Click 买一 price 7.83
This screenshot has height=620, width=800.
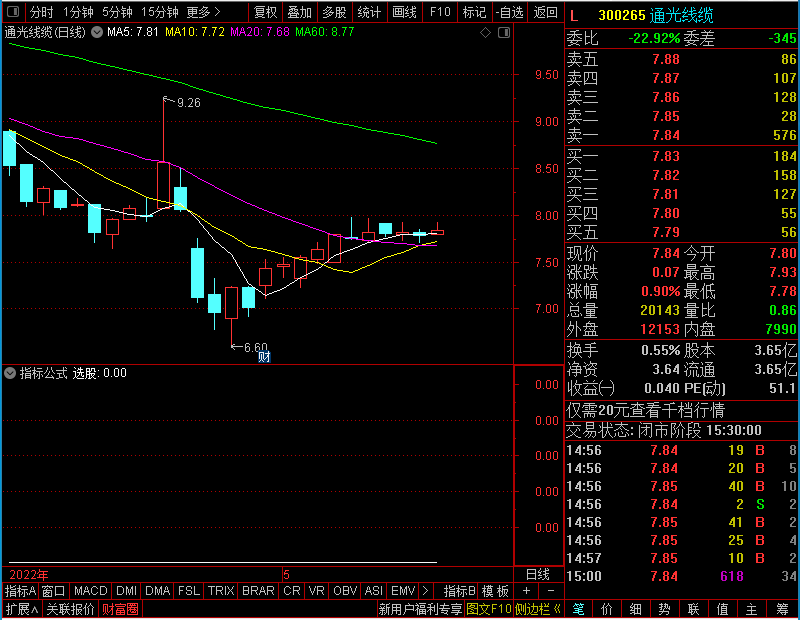coord(666,156)
